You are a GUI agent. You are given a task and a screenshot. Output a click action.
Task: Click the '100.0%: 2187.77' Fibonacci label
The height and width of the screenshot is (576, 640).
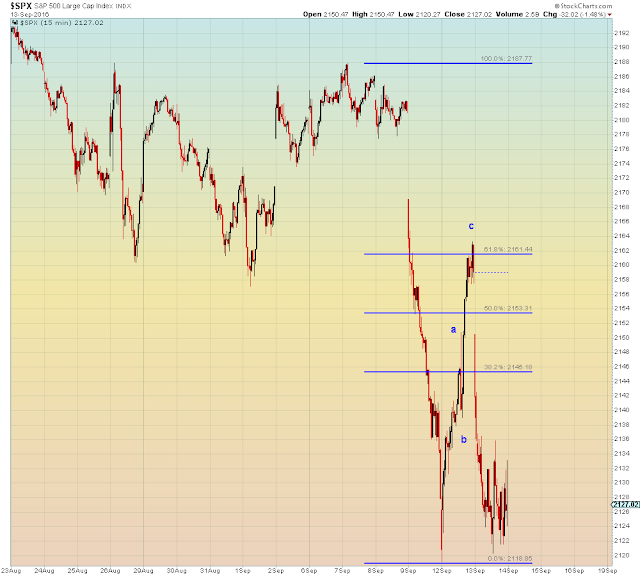tap(507, 59)
